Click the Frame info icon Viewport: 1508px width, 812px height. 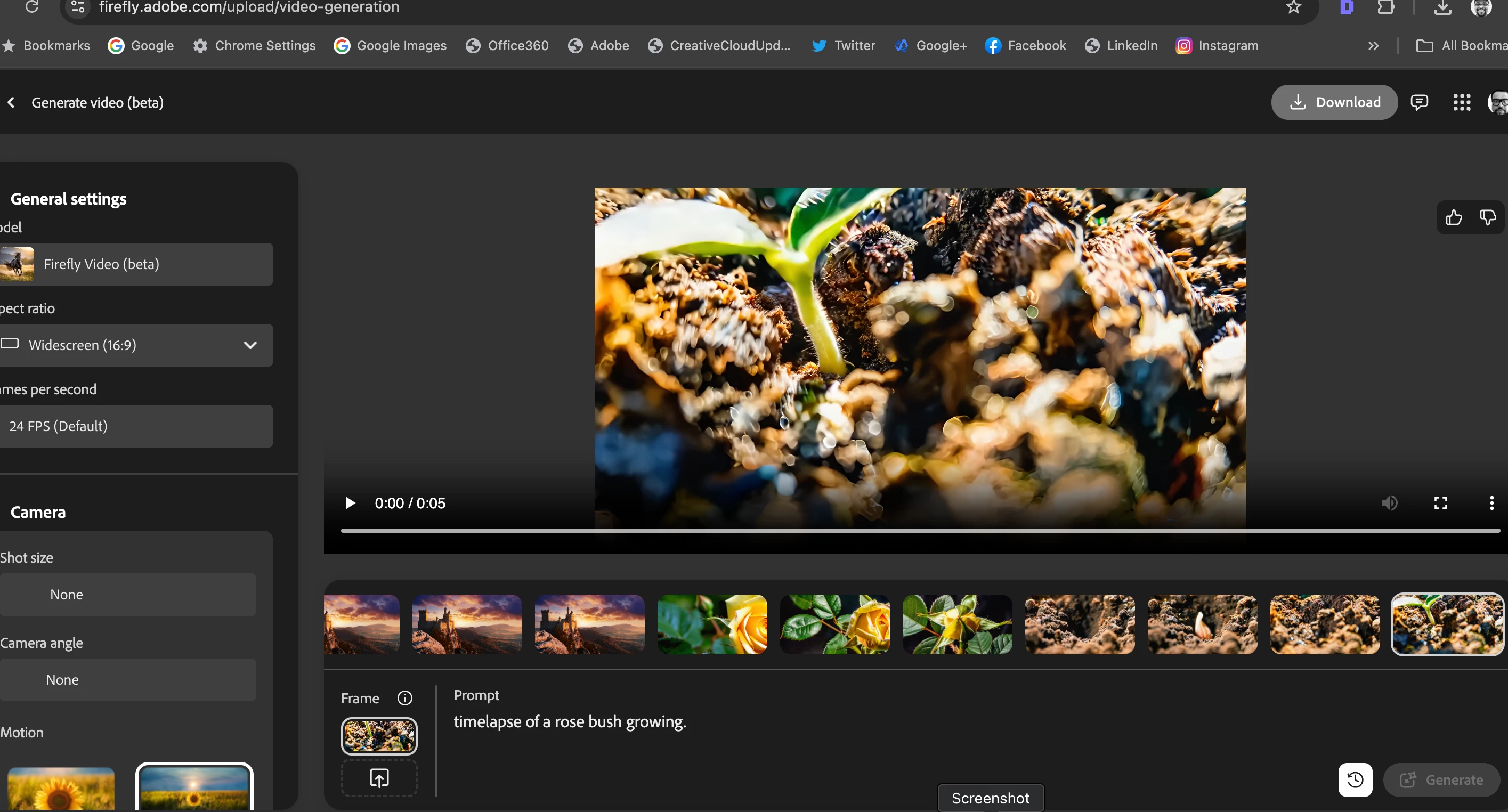pyautogui.click(x=404, y=698)
